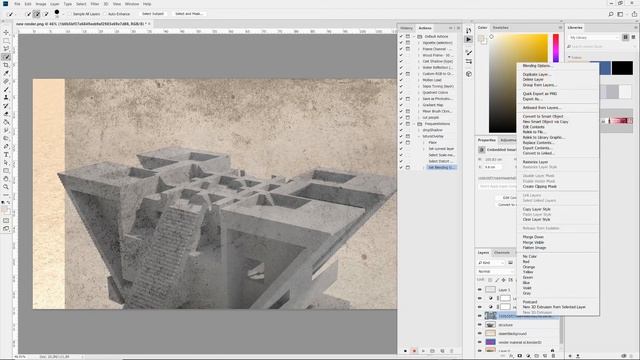Click the Actions panel play button
Image resolution: width=640 pixels, height=360 pixels.
tap(423, 351)
